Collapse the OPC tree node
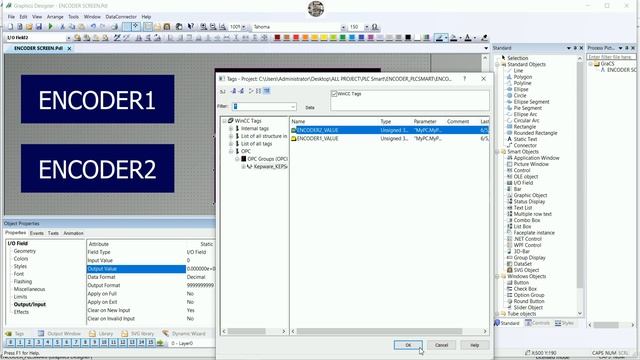This screenshot has width=640, height=360. (x=231, y=151)
